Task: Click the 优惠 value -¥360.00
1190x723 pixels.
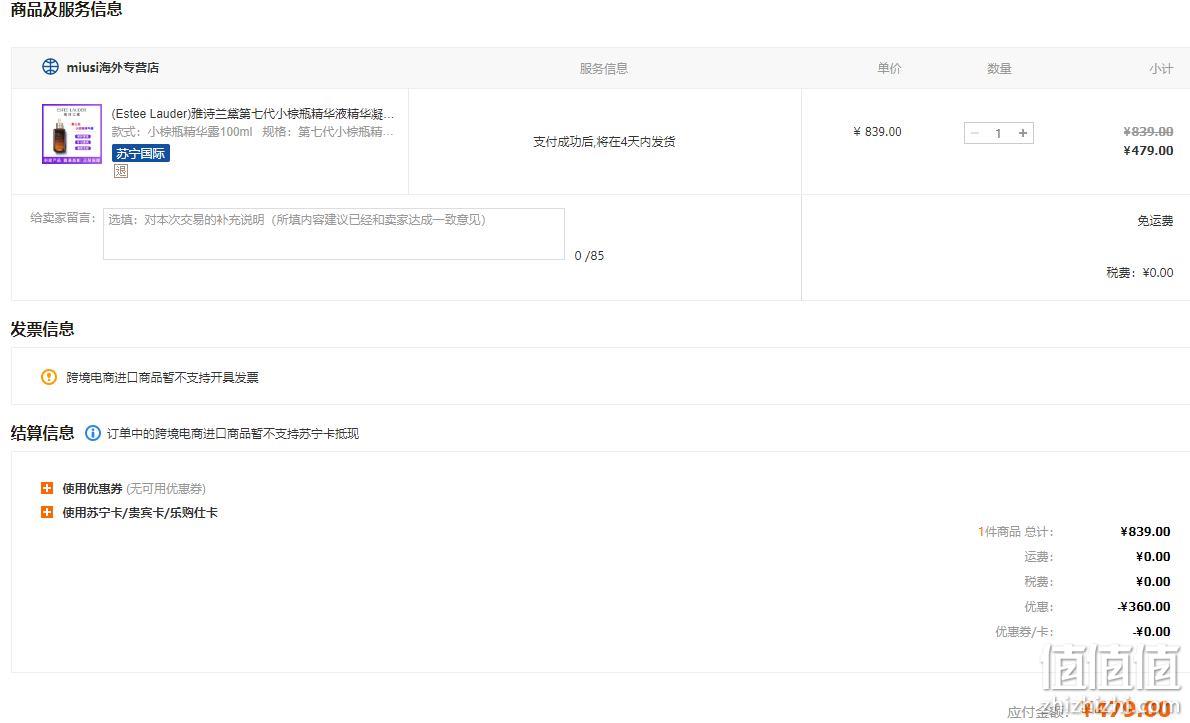Action: [x=1144, y=606]
